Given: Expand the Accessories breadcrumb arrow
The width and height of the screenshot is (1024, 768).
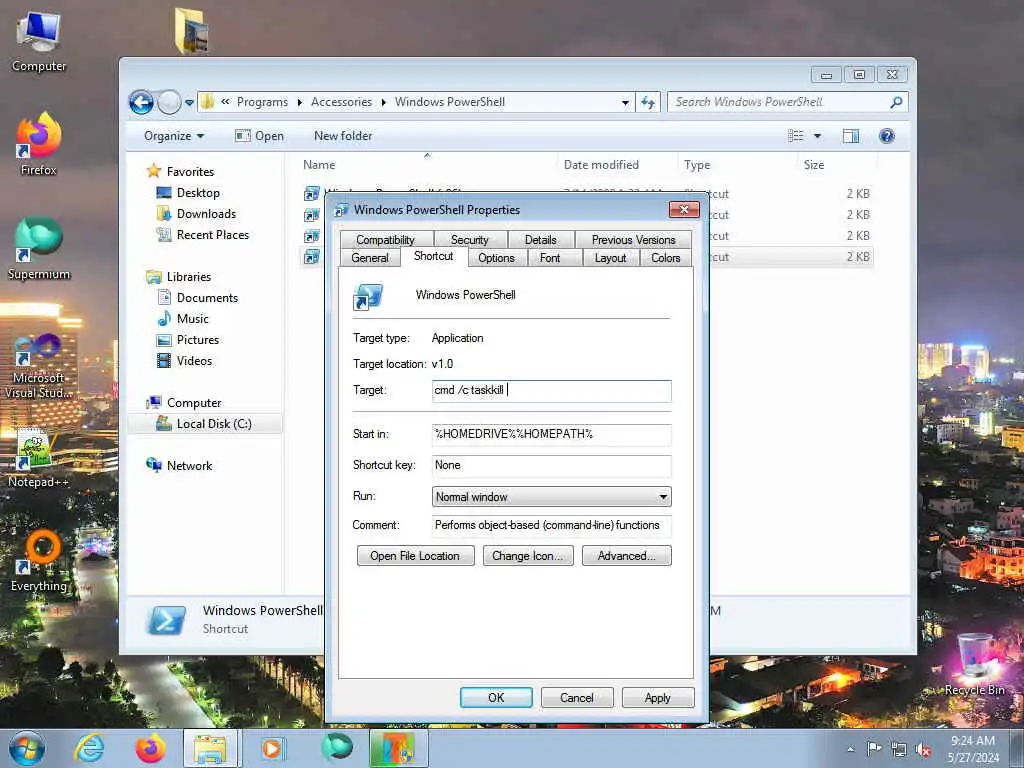Looking at the screenshot, I should [383, 103].
